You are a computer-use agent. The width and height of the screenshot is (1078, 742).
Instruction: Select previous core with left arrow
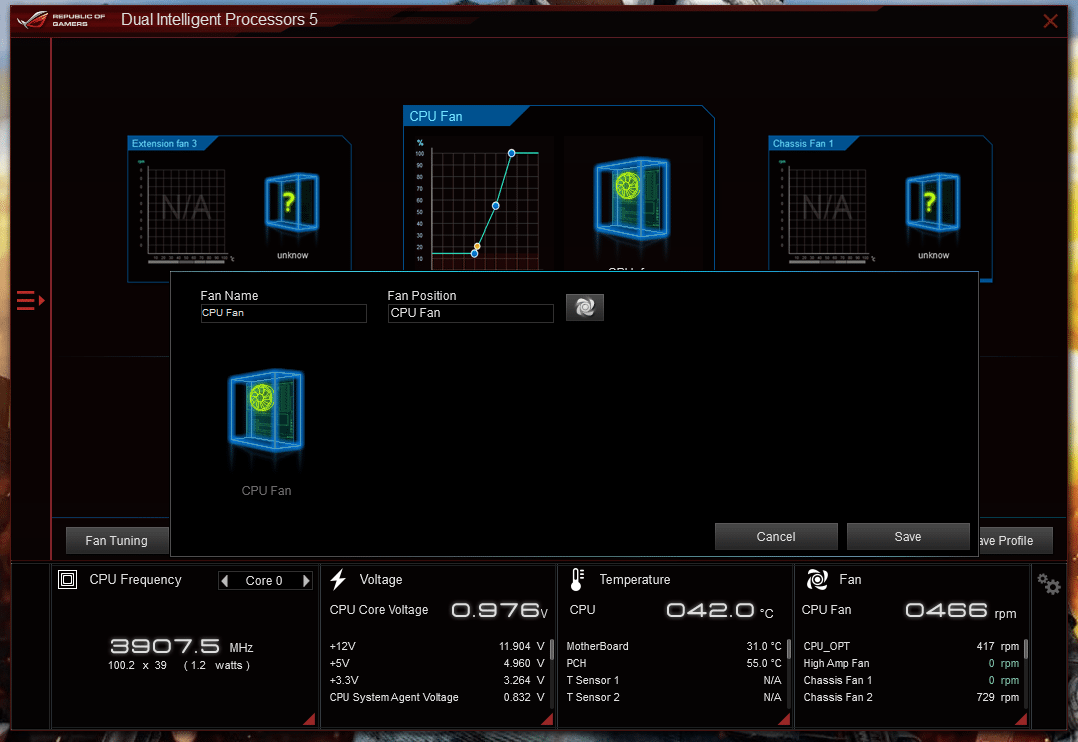click(x=224, y=581)
